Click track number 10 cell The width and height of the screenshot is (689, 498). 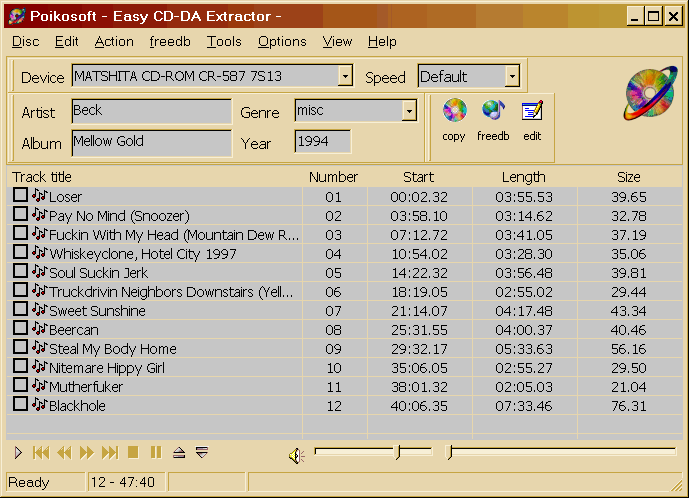[x=334, y=368]
